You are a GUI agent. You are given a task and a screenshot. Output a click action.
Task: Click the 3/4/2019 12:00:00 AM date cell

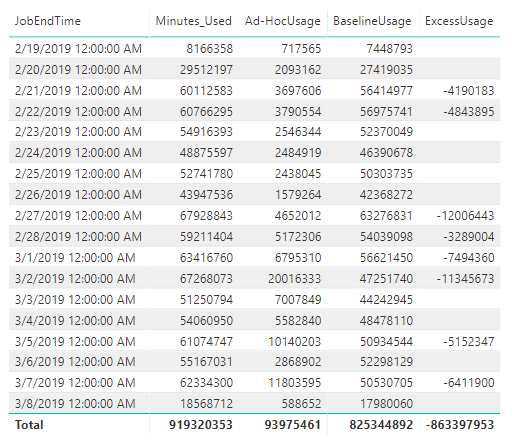(x=75, y=321)
